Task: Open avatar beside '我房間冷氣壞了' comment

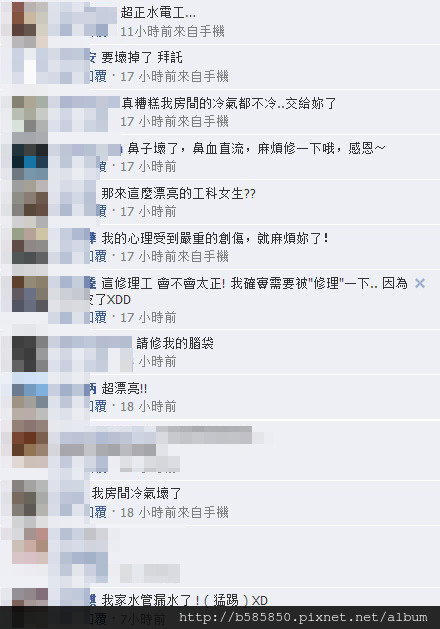Action: coord(30,498)
